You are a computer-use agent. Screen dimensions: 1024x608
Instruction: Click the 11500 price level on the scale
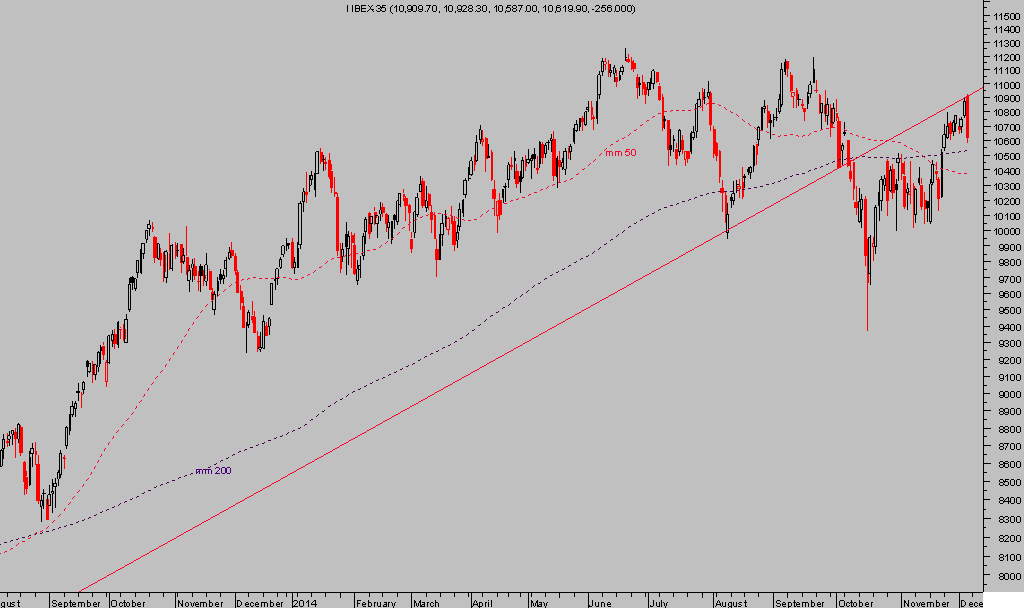click(1004, 16)
